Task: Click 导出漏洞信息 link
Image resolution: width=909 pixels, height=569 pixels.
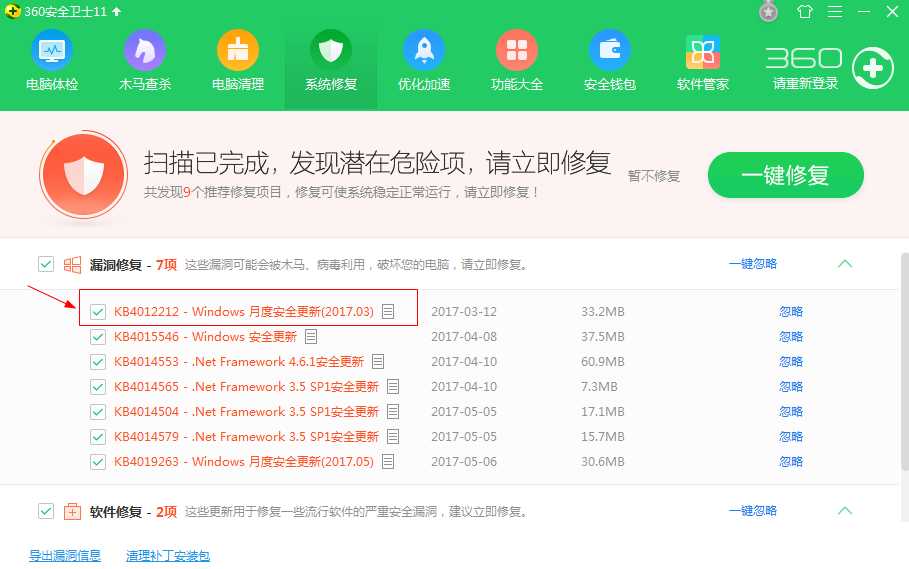Action: (x=65, y=556)
